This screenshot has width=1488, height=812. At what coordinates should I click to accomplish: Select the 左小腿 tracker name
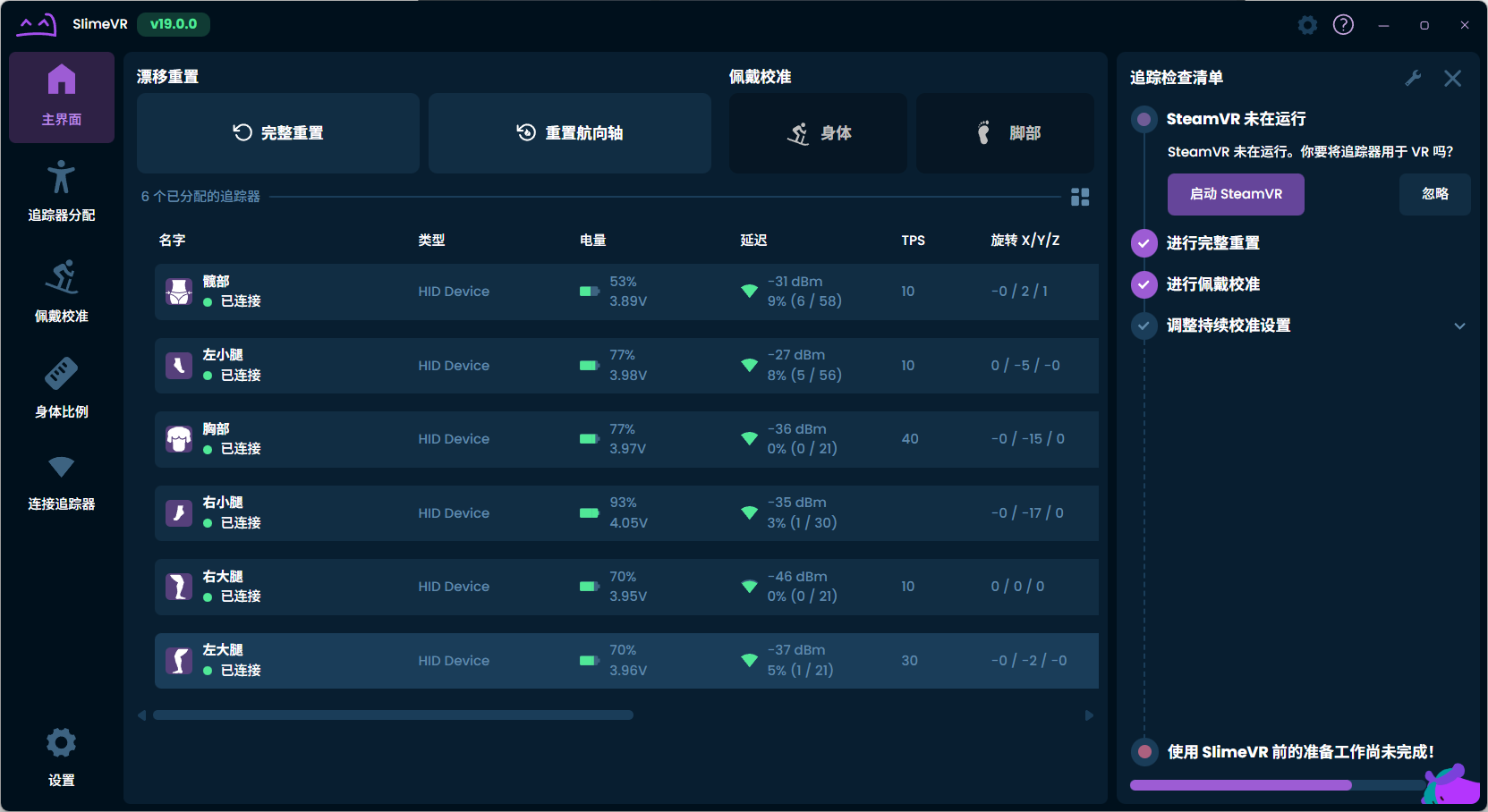pyautogui.click(x=223, y=355)
